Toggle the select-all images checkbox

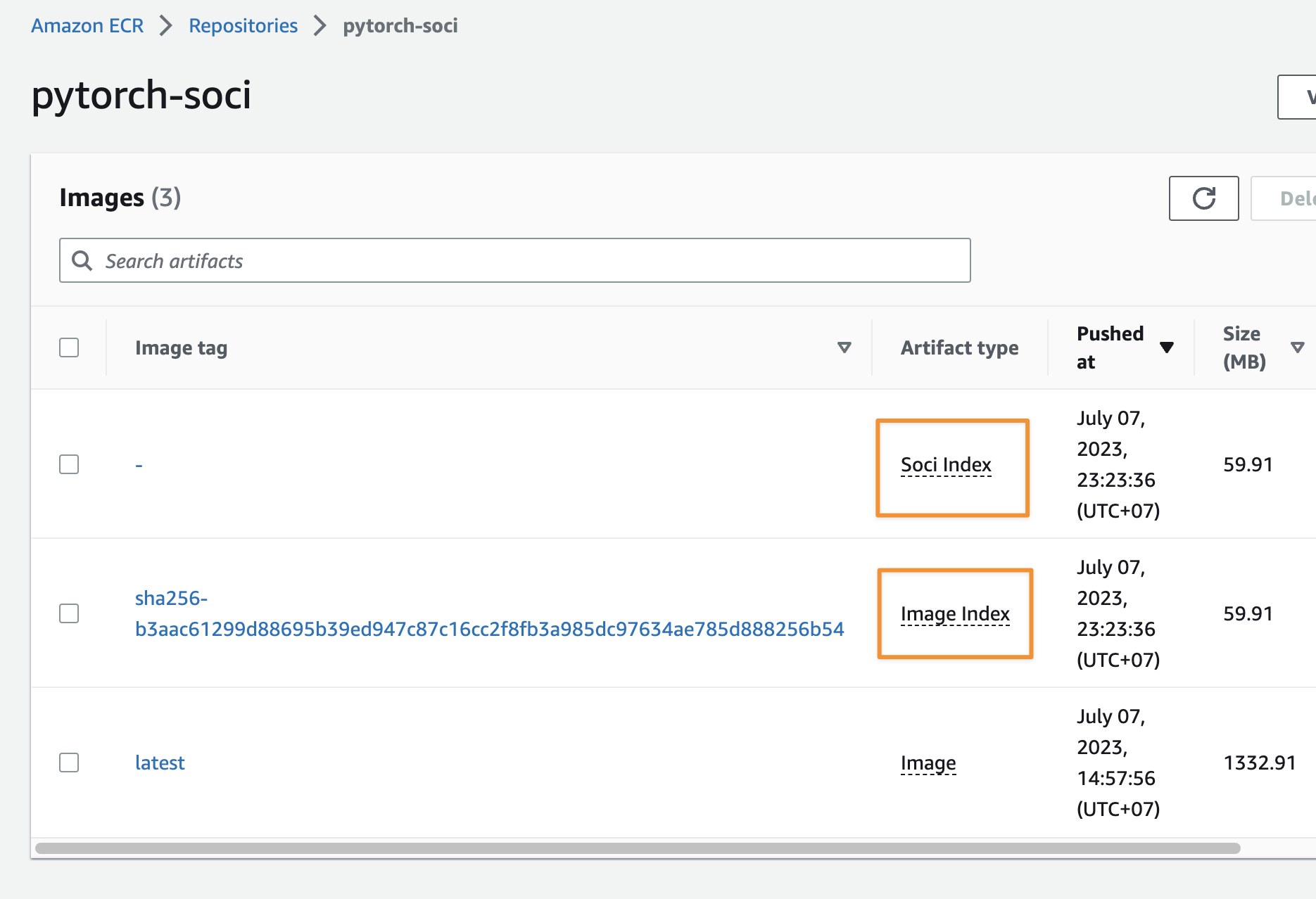[69, 348]
